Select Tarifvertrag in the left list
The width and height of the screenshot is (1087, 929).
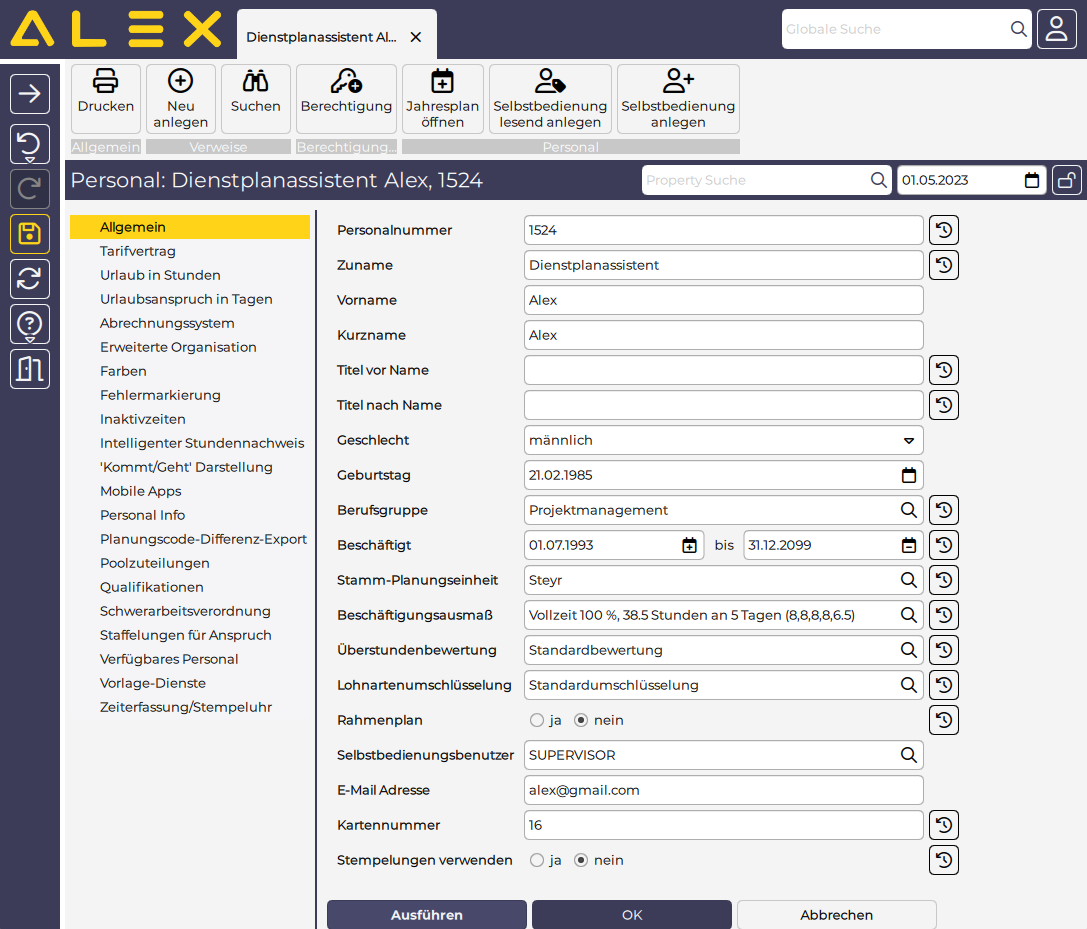tap(138, 251)
